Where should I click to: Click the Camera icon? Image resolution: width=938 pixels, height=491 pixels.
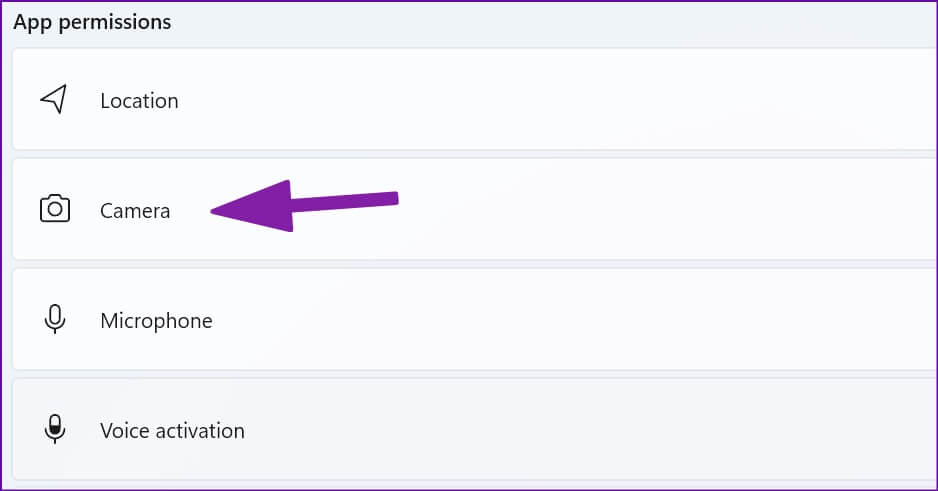54,209
